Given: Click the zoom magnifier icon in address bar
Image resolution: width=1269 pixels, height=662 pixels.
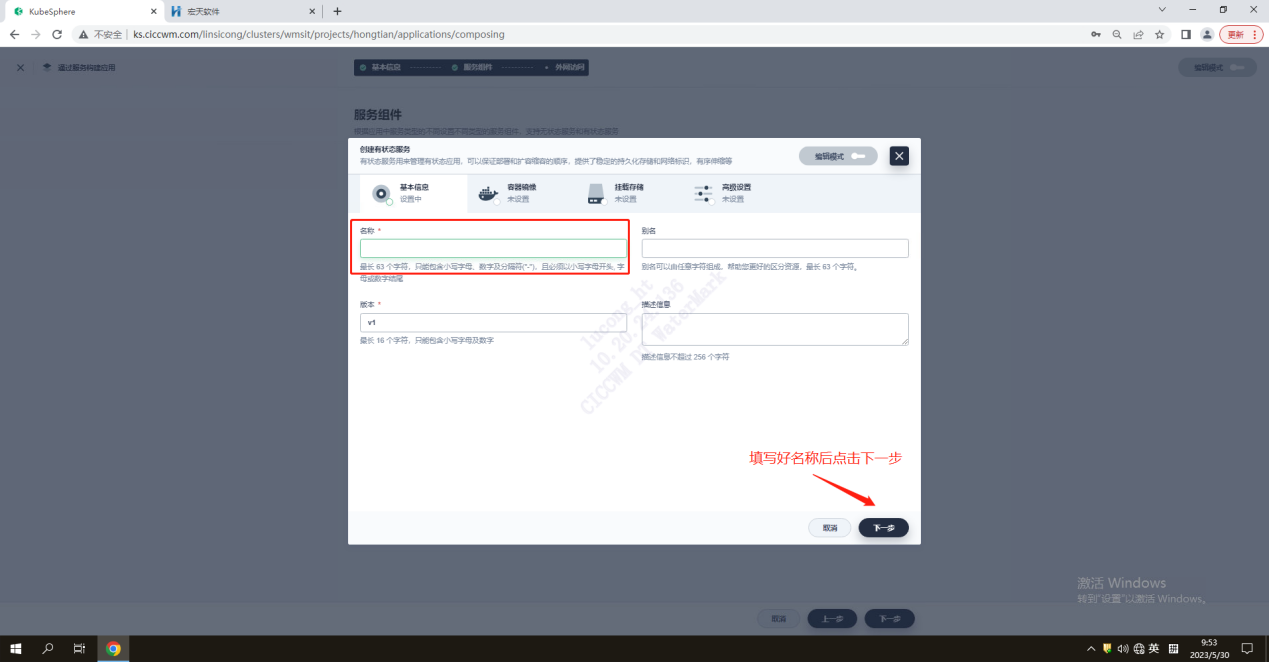Looking at the screenshot, I should (1117, 34).
